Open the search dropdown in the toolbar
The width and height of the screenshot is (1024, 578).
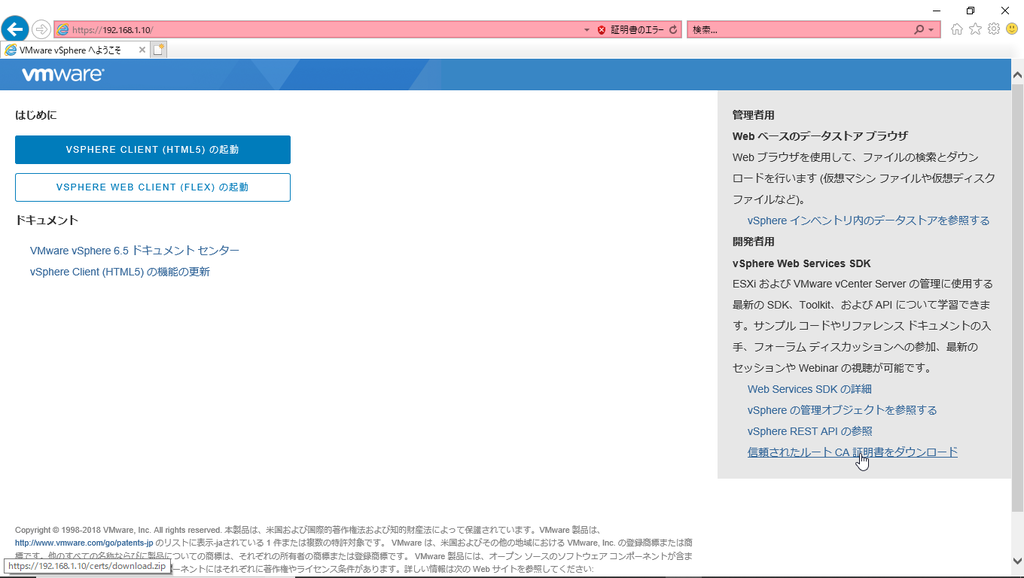(930, 29)
